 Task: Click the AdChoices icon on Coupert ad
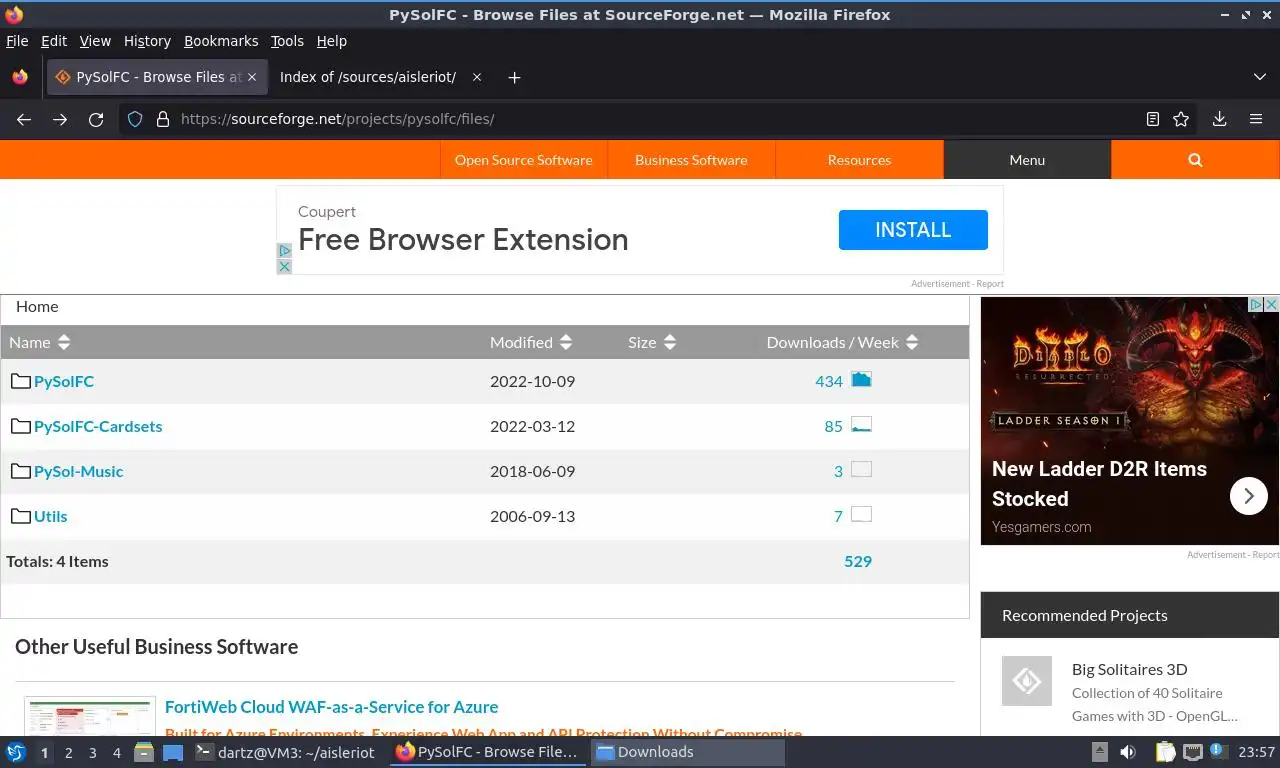click(x=284, y=251)
